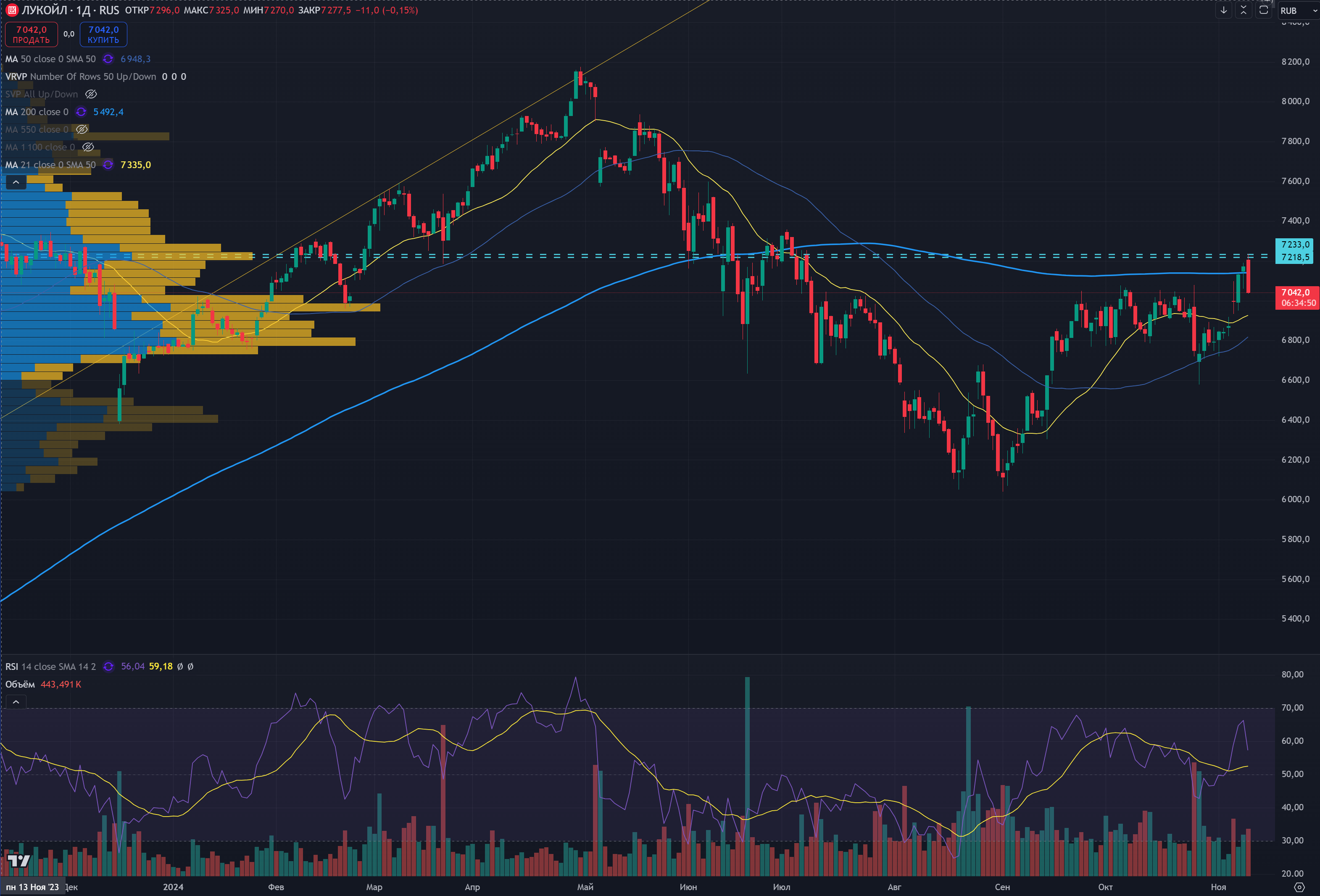
Task: Click the 6948,3 MA 50 value
Action: point(135,59)
